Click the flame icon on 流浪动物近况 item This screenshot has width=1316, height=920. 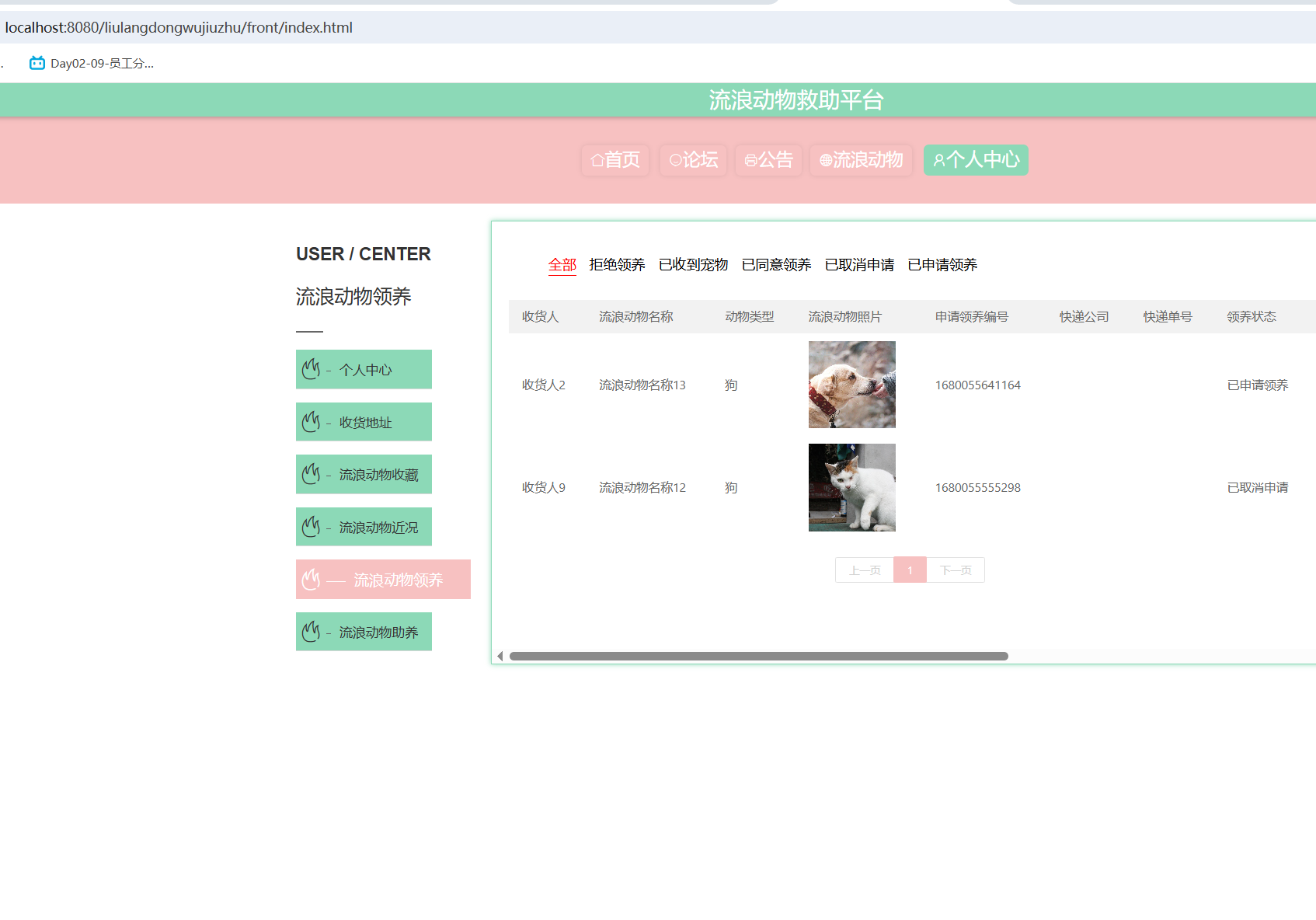click(x=311, y=527)
